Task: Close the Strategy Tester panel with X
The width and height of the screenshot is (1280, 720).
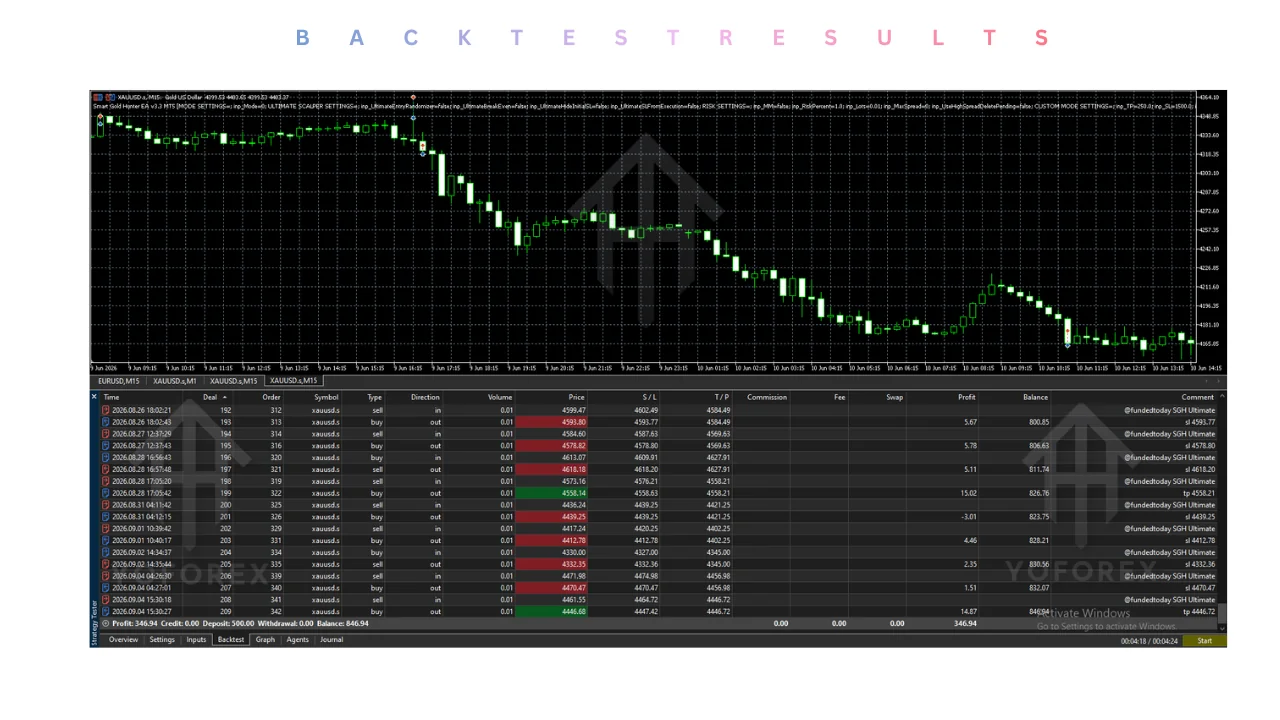Action: (95, 397)
